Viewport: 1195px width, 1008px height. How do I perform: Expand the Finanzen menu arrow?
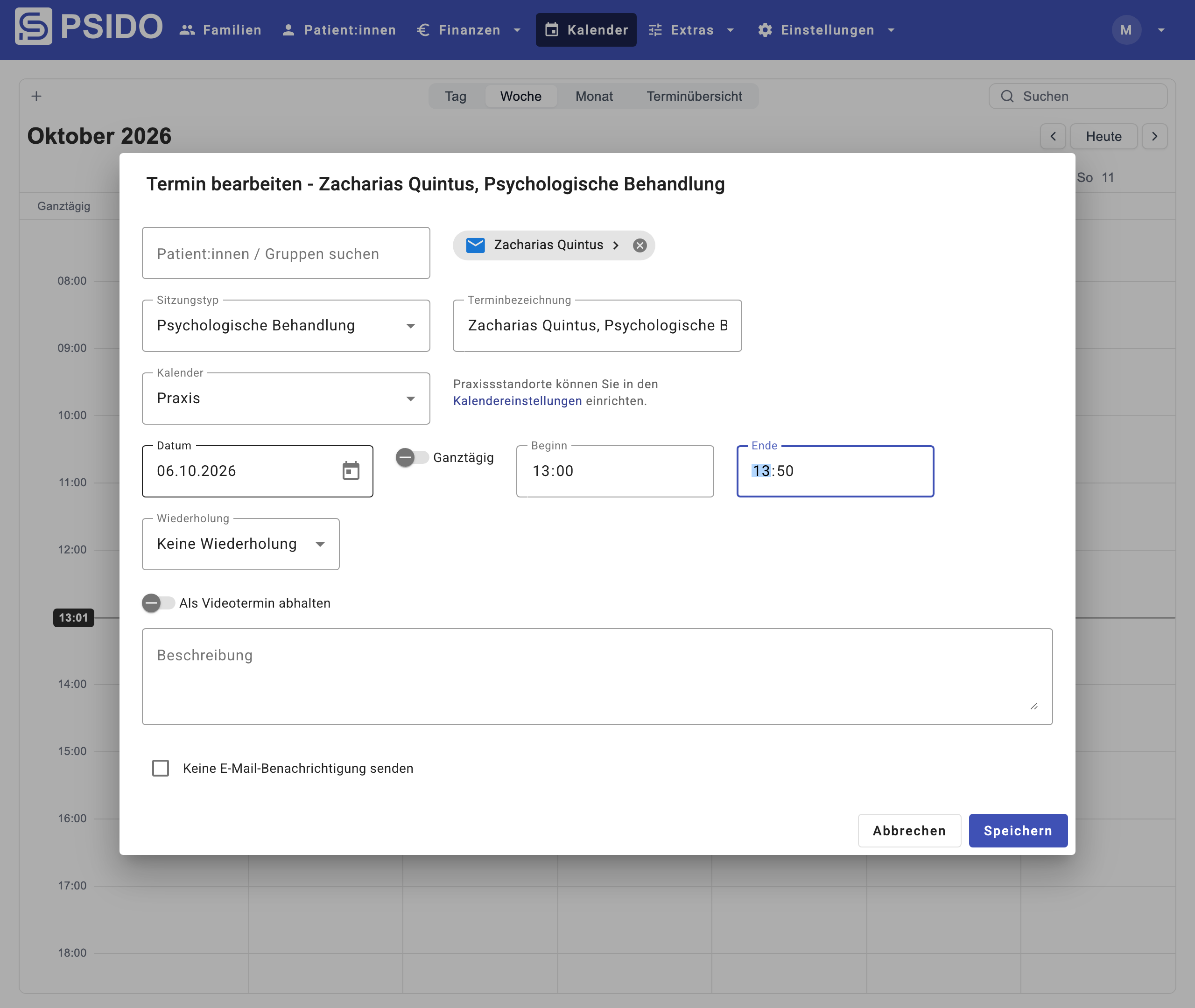click(517, 30)
